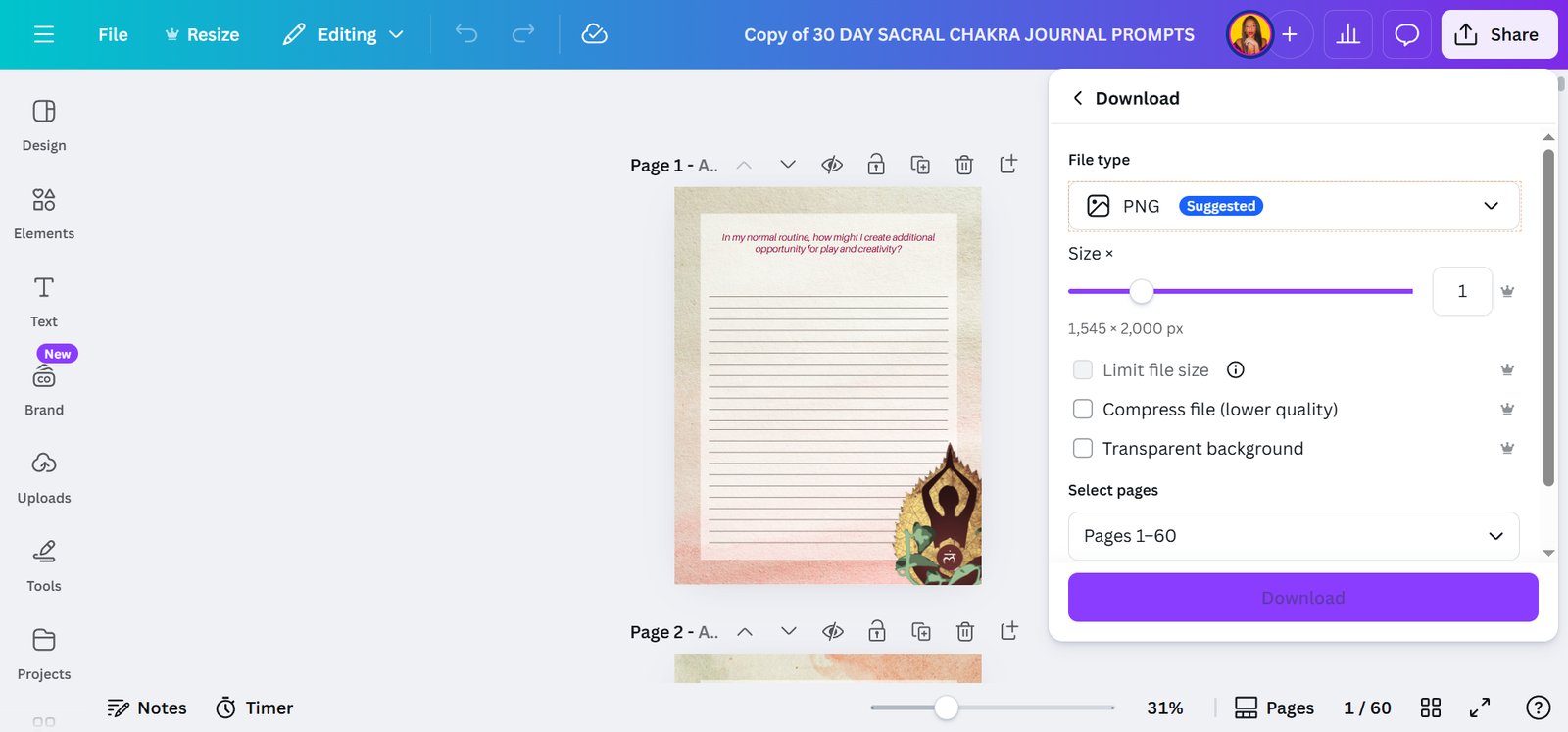Open the Pages 1–60 selection dropdown

click(1294, 536)
